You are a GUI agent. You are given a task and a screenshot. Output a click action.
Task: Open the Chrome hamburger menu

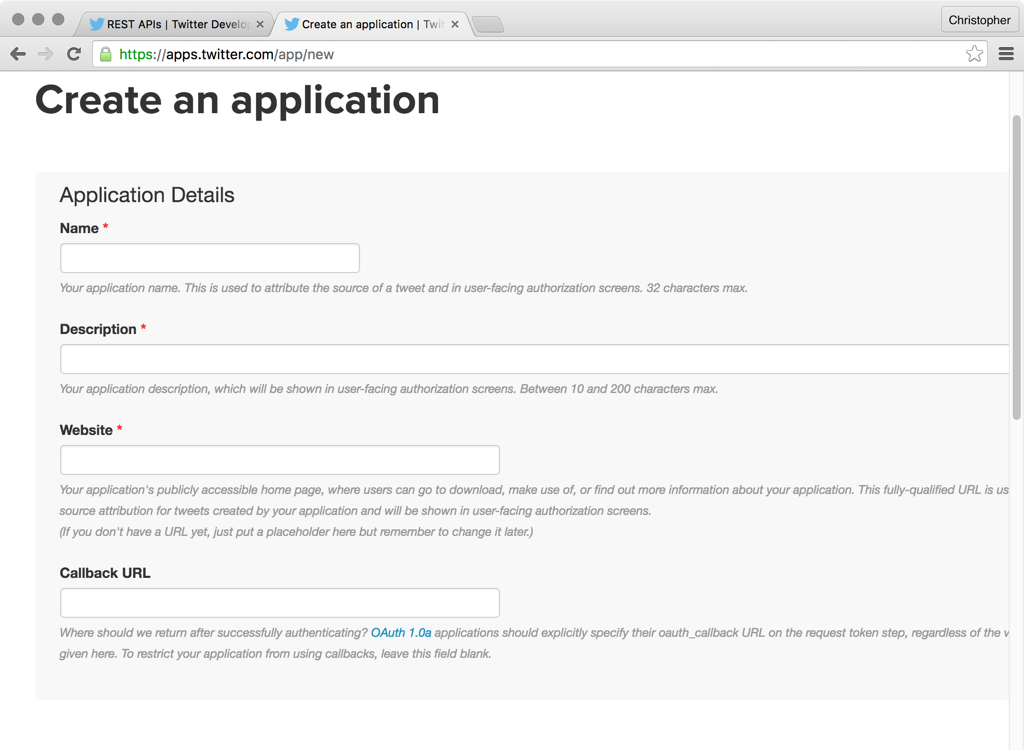point(1006,54)
